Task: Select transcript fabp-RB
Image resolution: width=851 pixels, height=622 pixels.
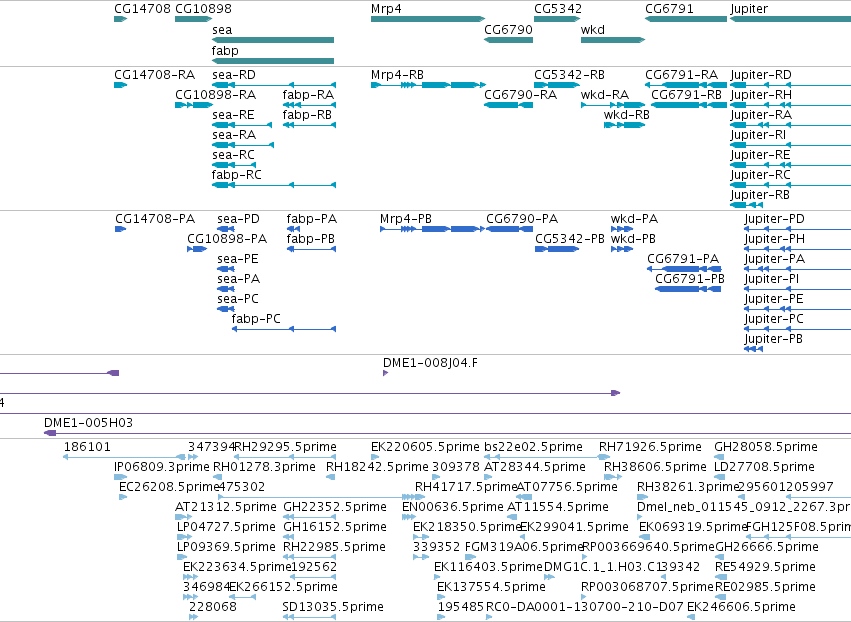Action: pyautogui.click(x=309, y=125)
